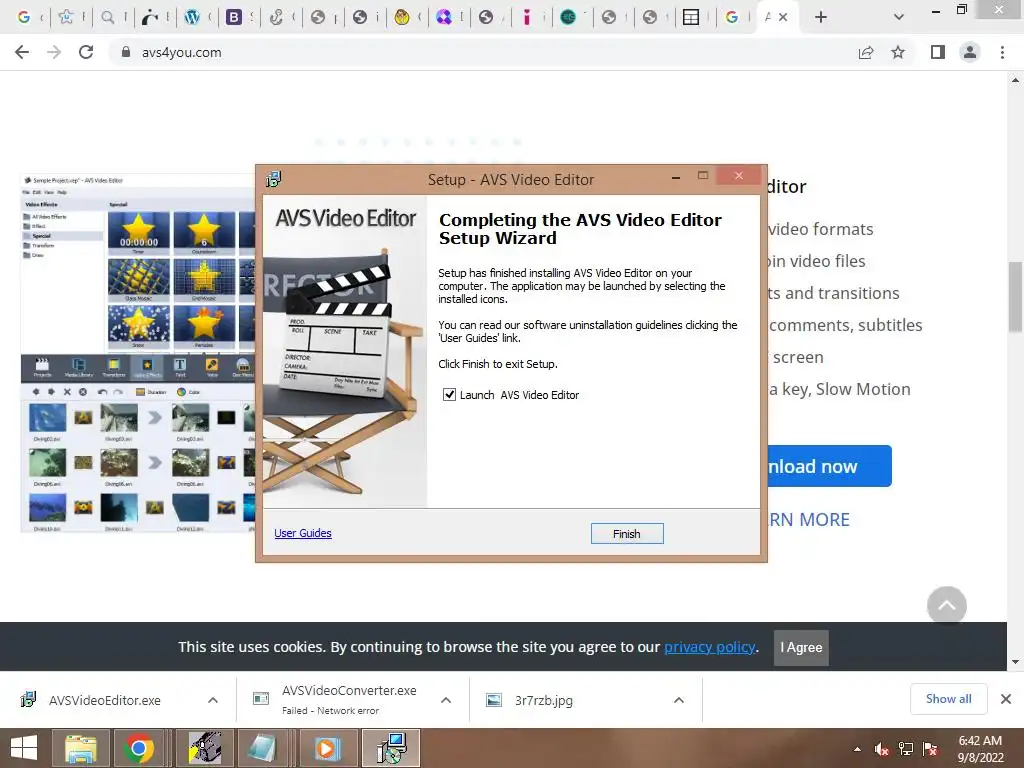Open the downloaded AVSVideoEditor.exe item

104,700
